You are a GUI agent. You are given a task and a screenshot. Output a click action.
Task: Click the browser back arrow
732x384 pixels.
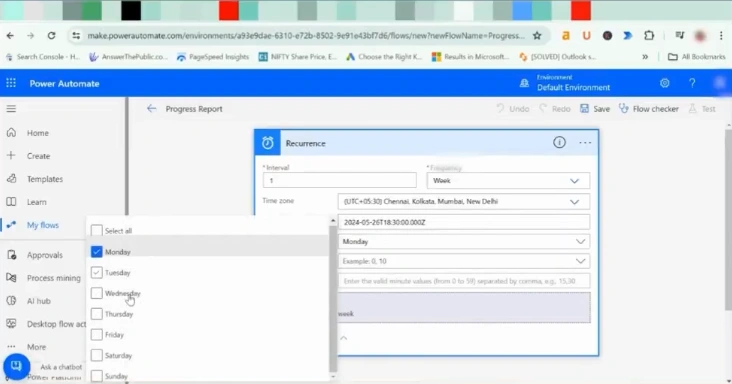[x=10, y=35]
